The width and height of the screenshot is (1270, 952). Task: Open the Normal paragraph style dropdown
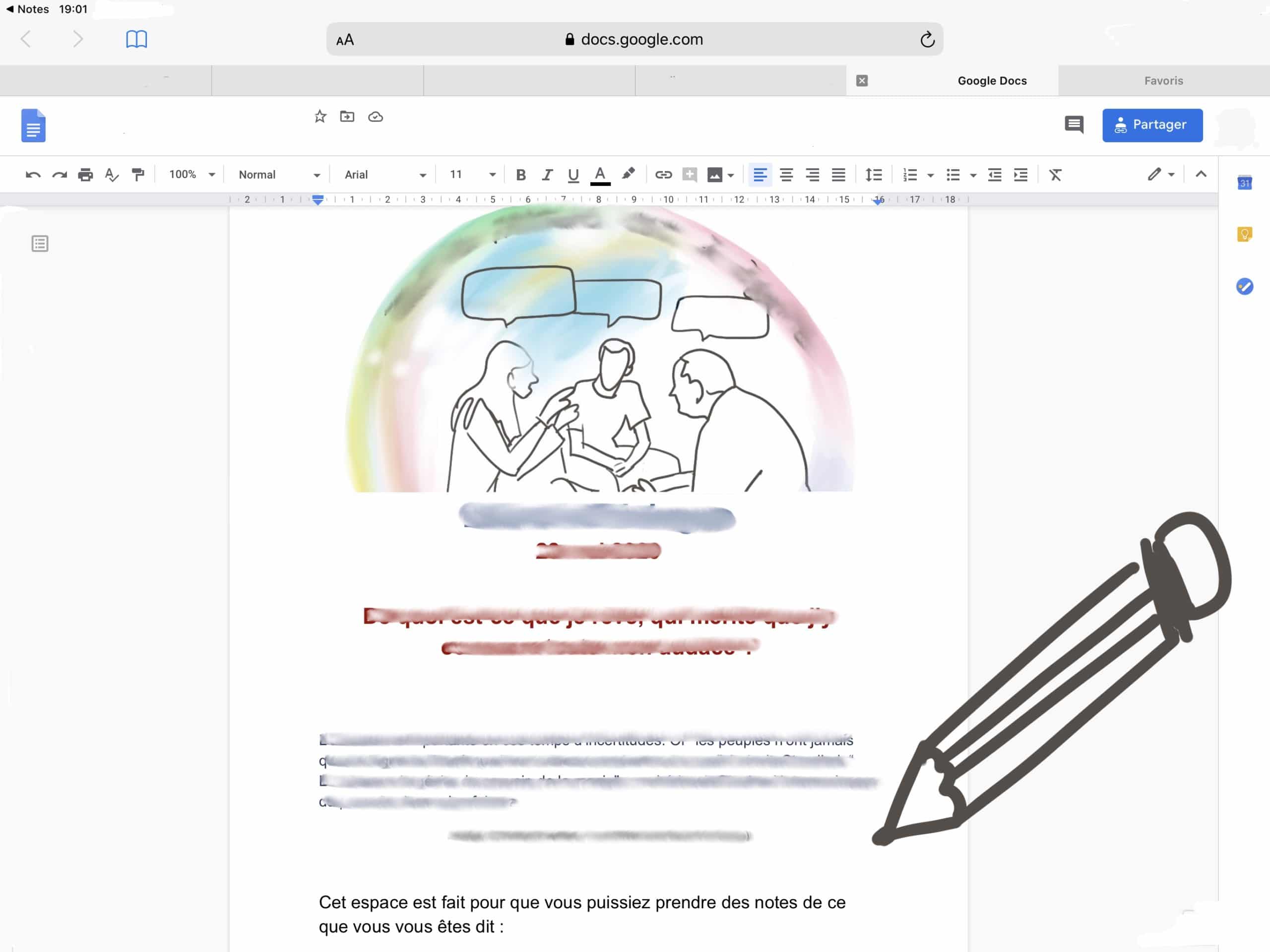[279, 175]
